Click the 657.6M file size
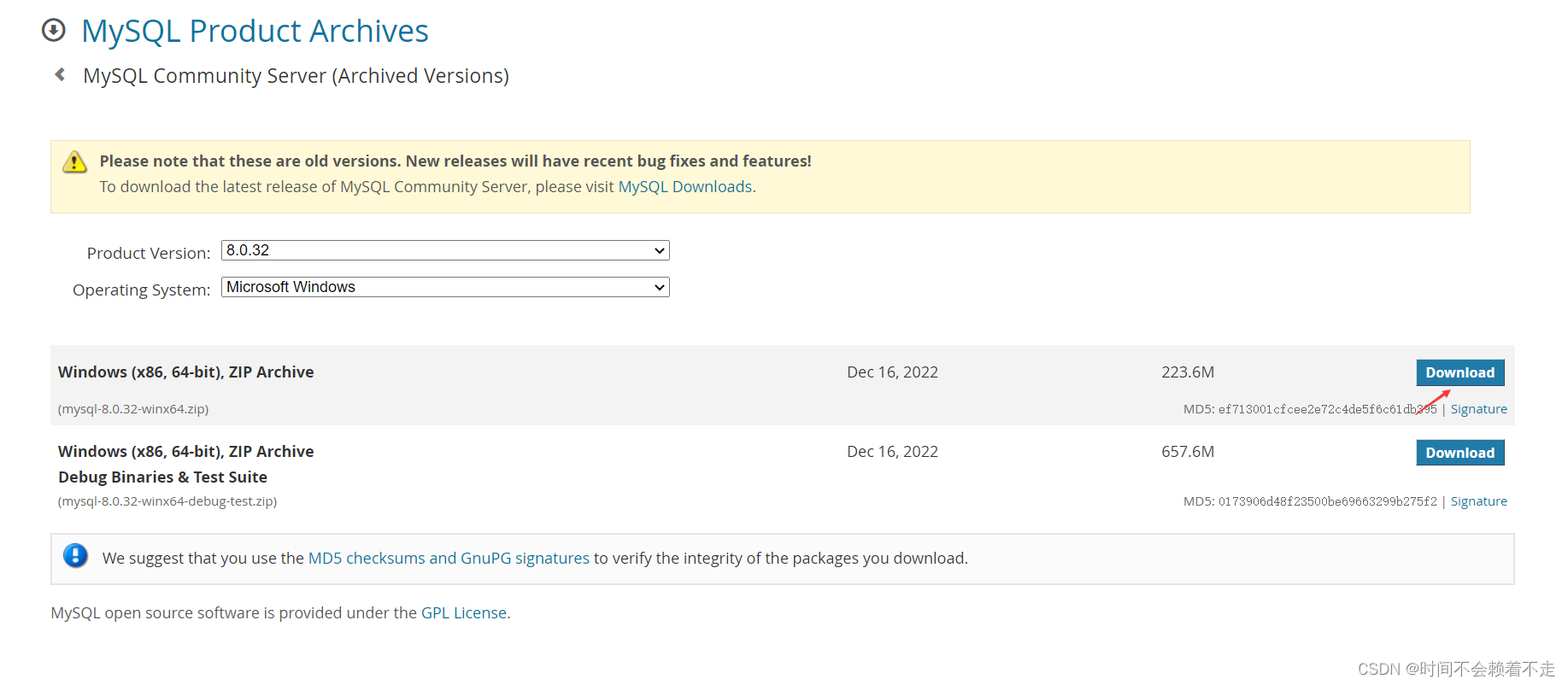 pos(1188,452)
